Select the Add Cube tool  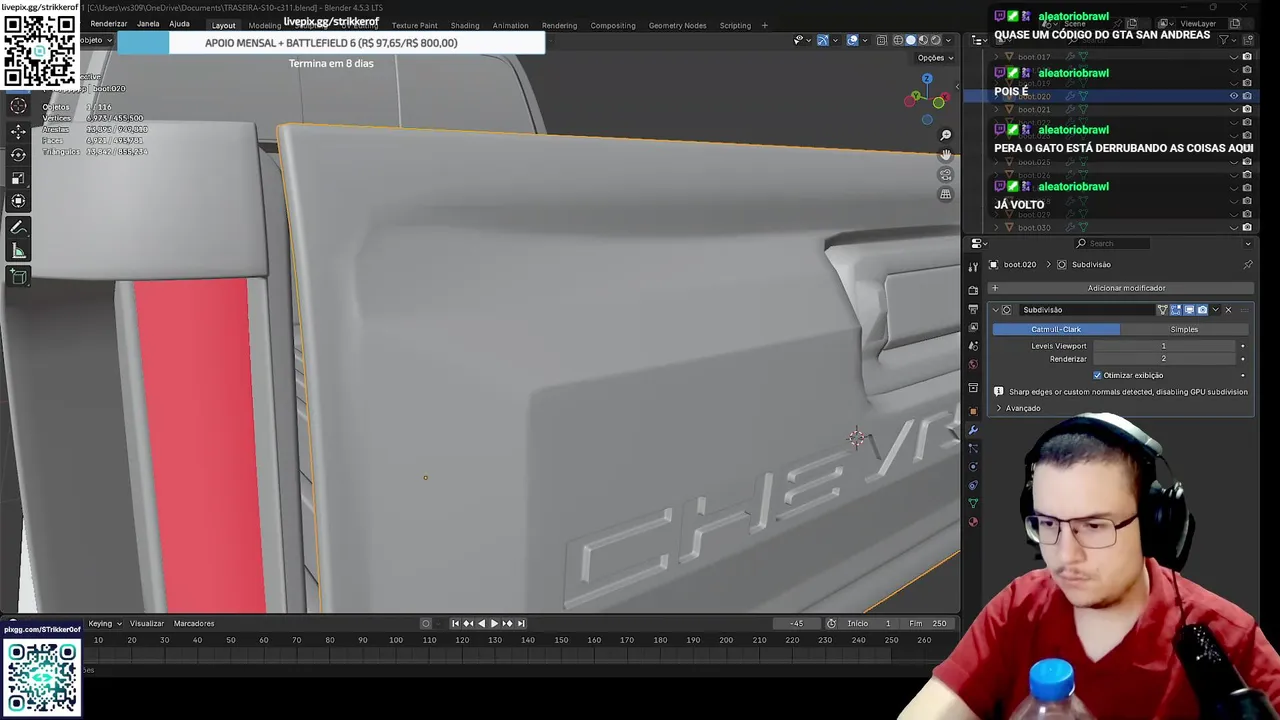click(x=18, y=277)
